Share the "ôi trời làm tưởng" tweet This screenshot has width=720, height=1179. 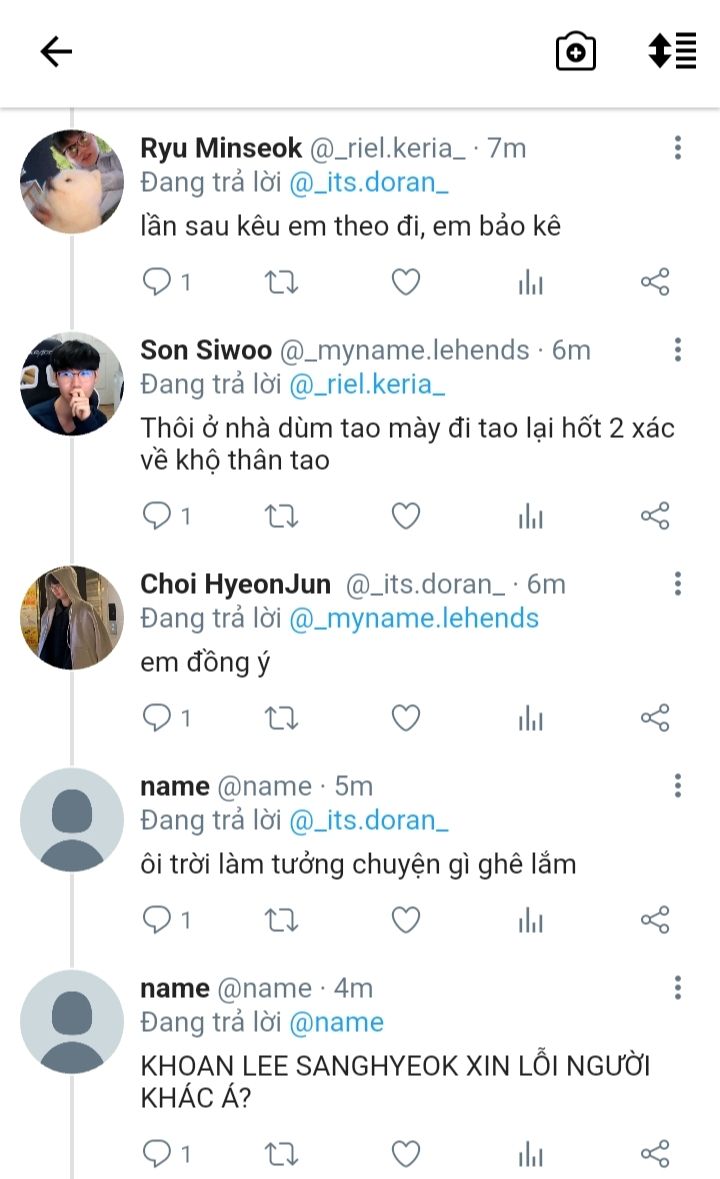pos(655,920)
